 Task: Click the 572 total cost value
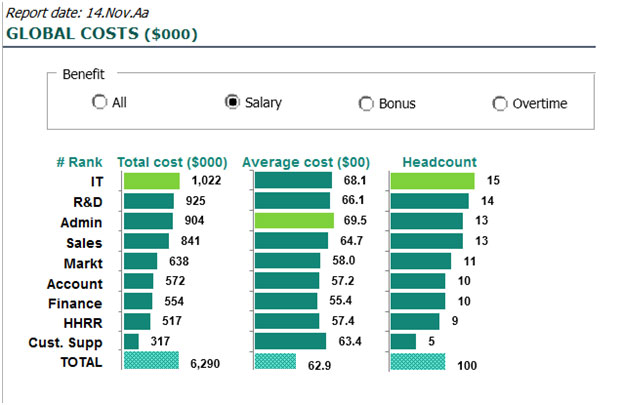click(x=175, y=281)
